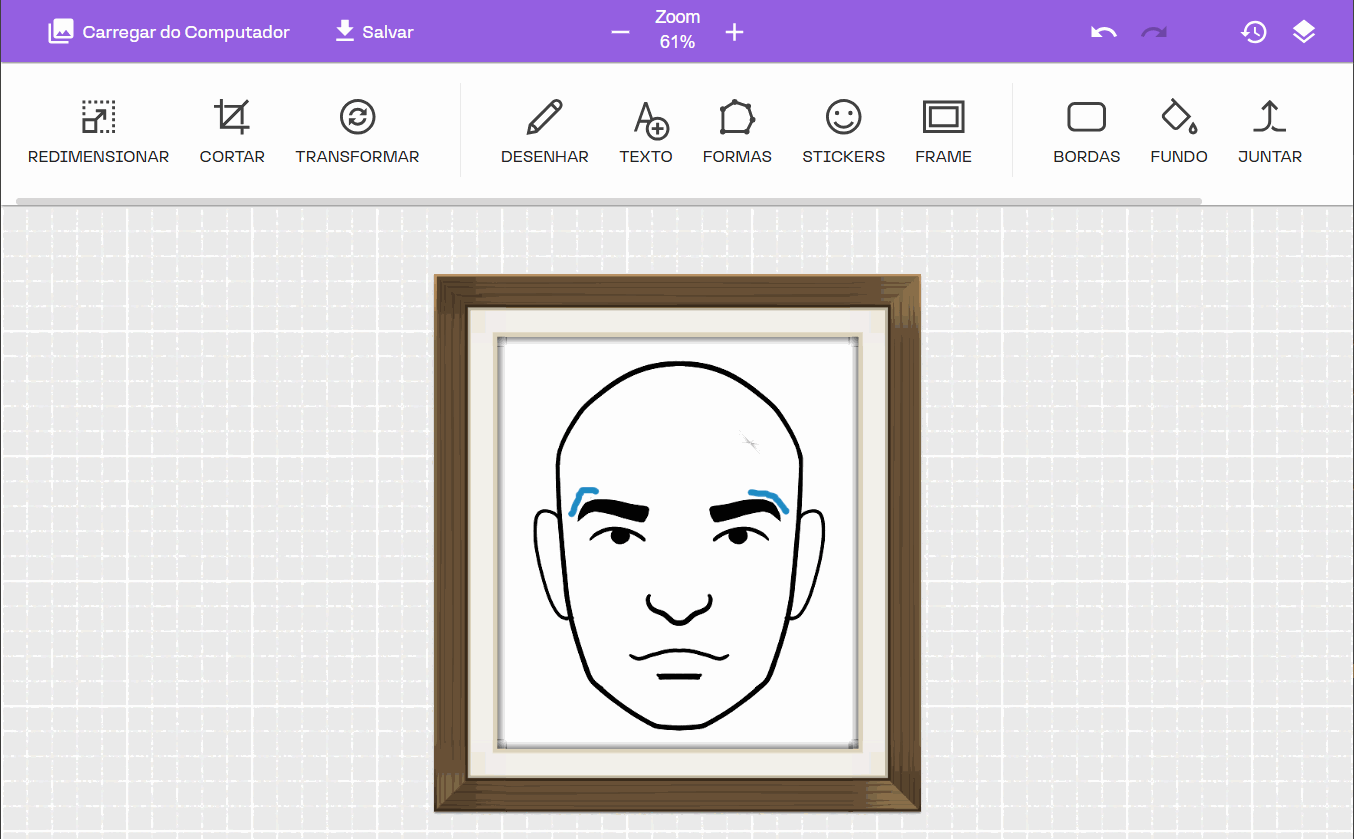This screenshot has width=1354, height=839.
Task: Click the horizontal toolbar scrollbar
Action: click(608, 201)
